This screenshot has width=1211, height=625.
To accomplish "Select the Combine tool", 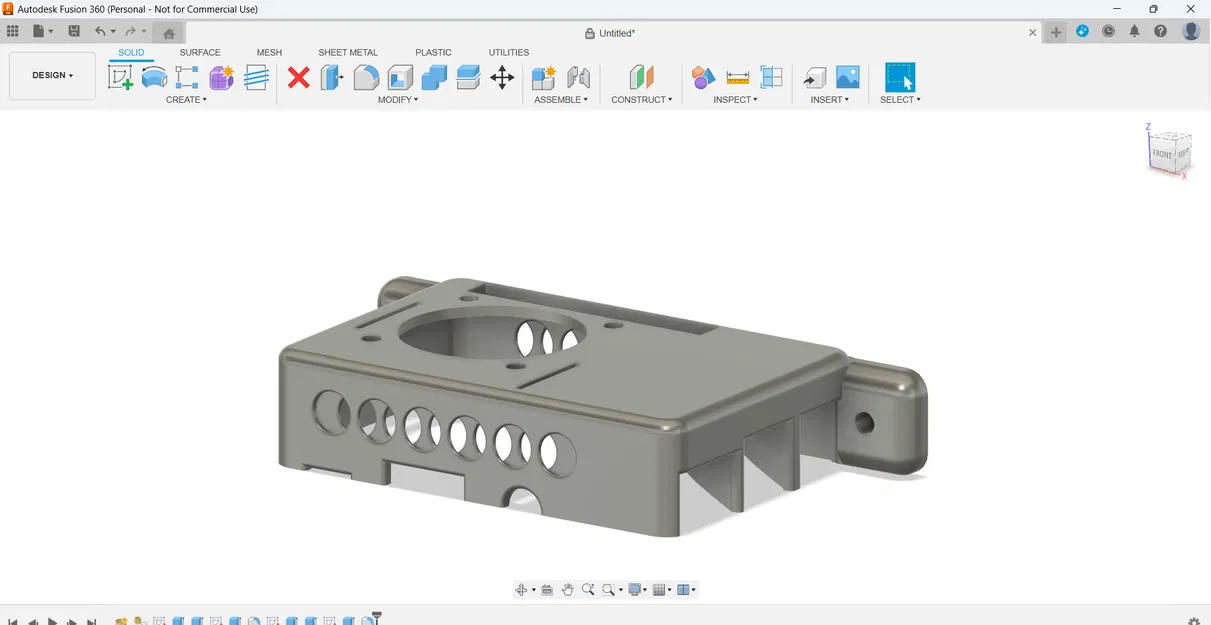I will point(434,77).
